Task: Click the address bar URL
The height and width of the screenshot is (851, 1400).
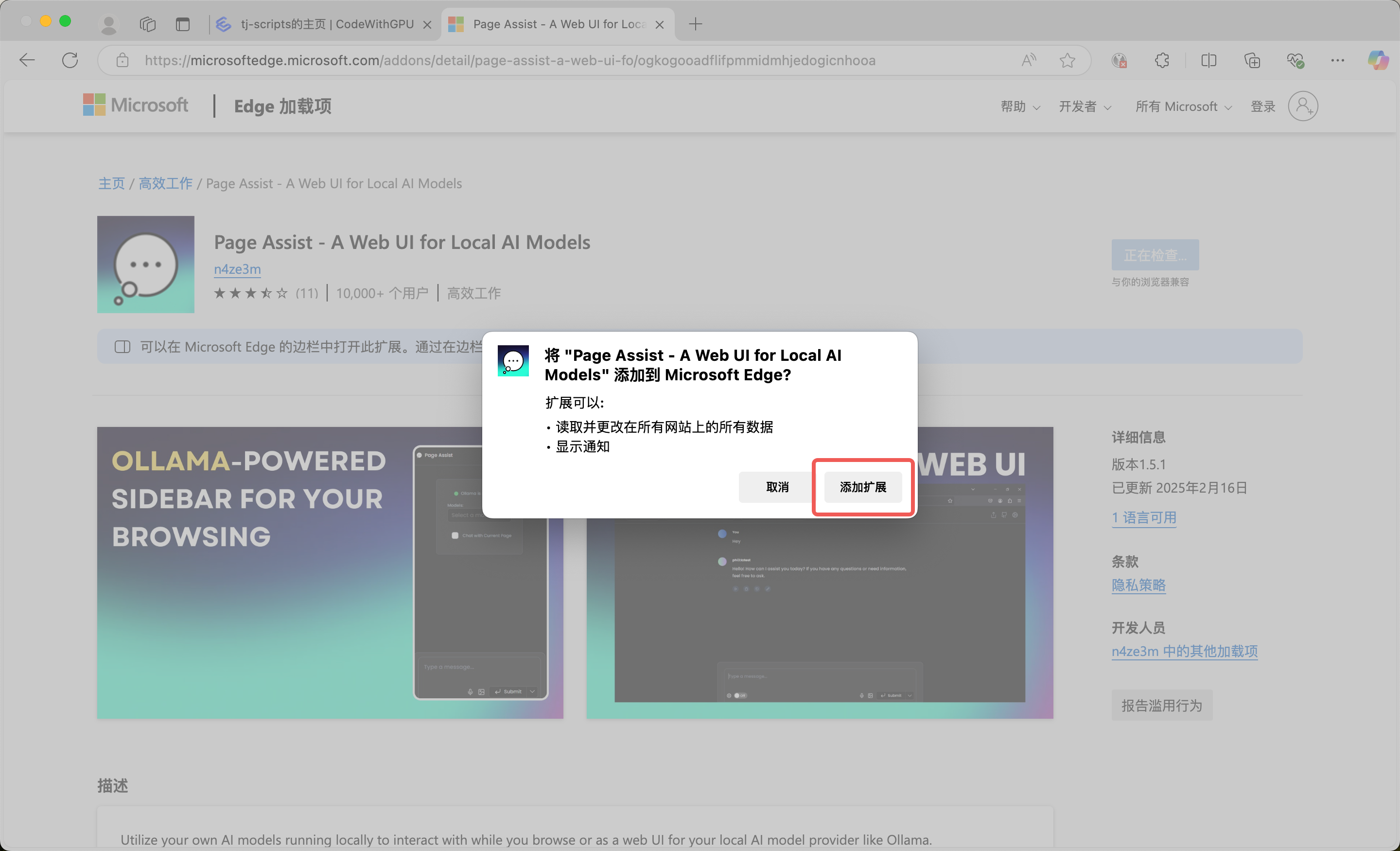Action: click(x=509, y=60)
